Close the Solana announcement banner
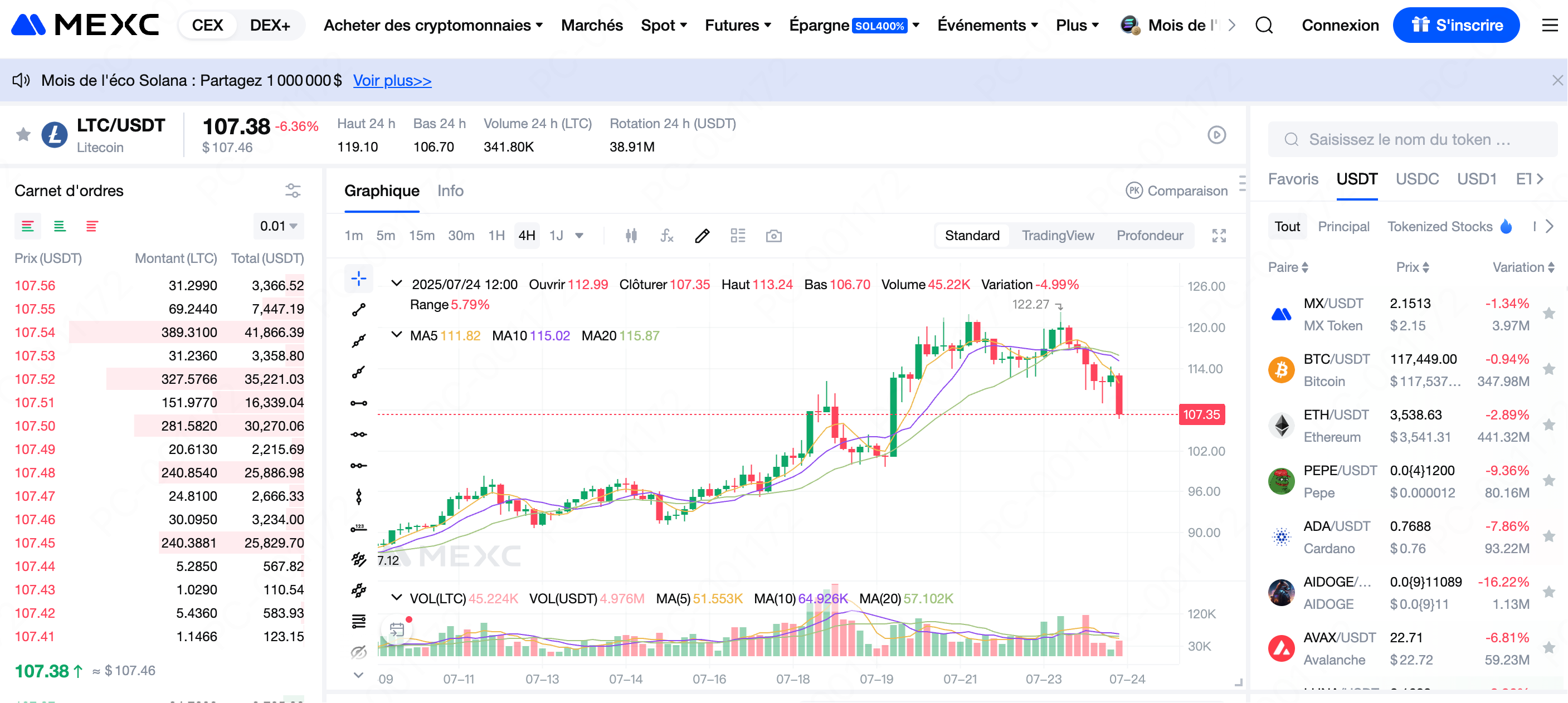The image size is (1568, 703). click(1557, 80)
